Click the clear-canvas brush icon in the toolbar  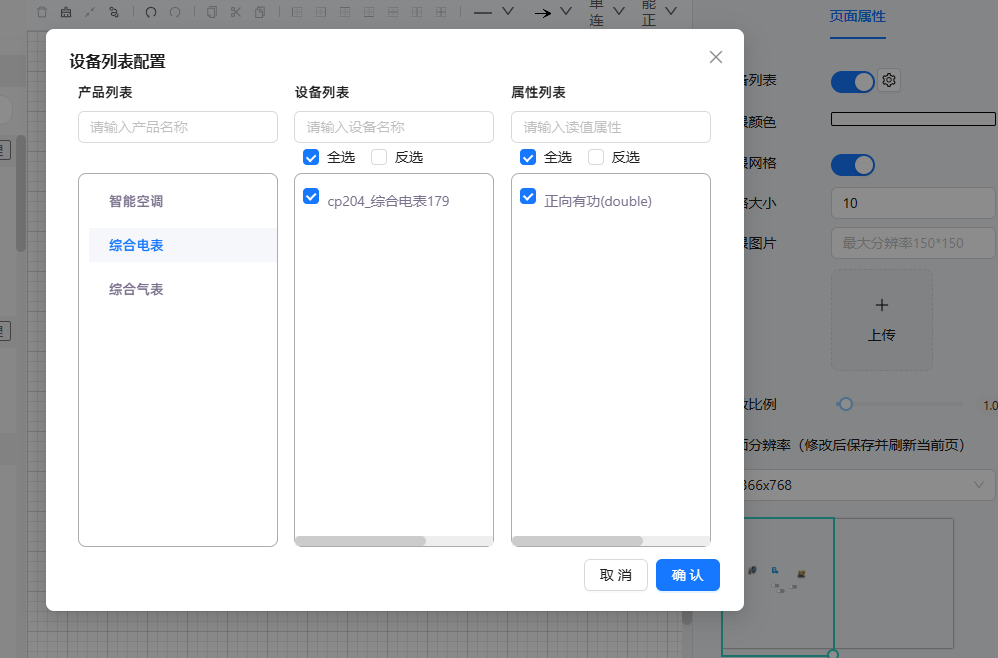click(66, 12)
